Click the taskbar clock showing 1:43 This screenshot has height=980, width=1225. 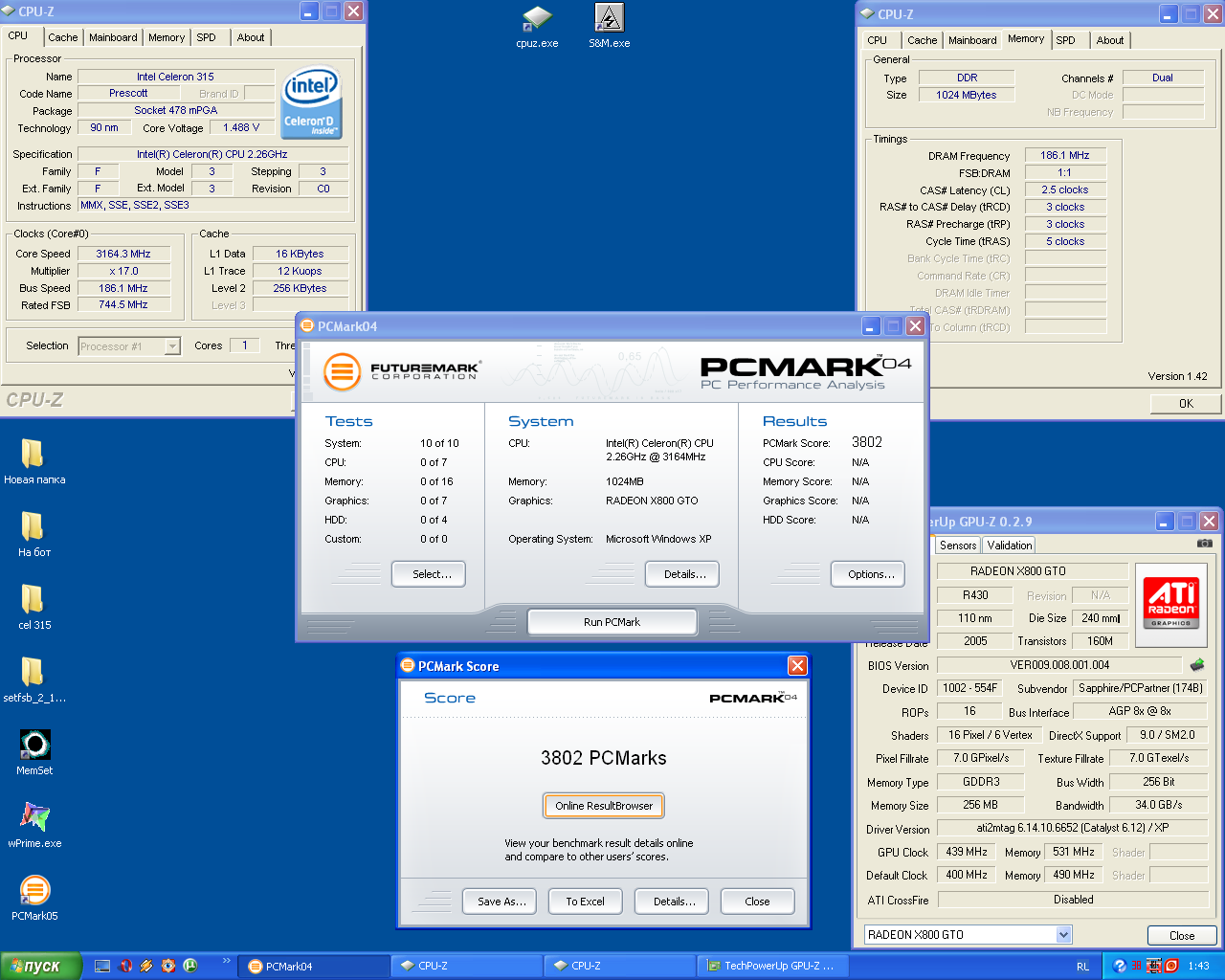coord(1198,967)
